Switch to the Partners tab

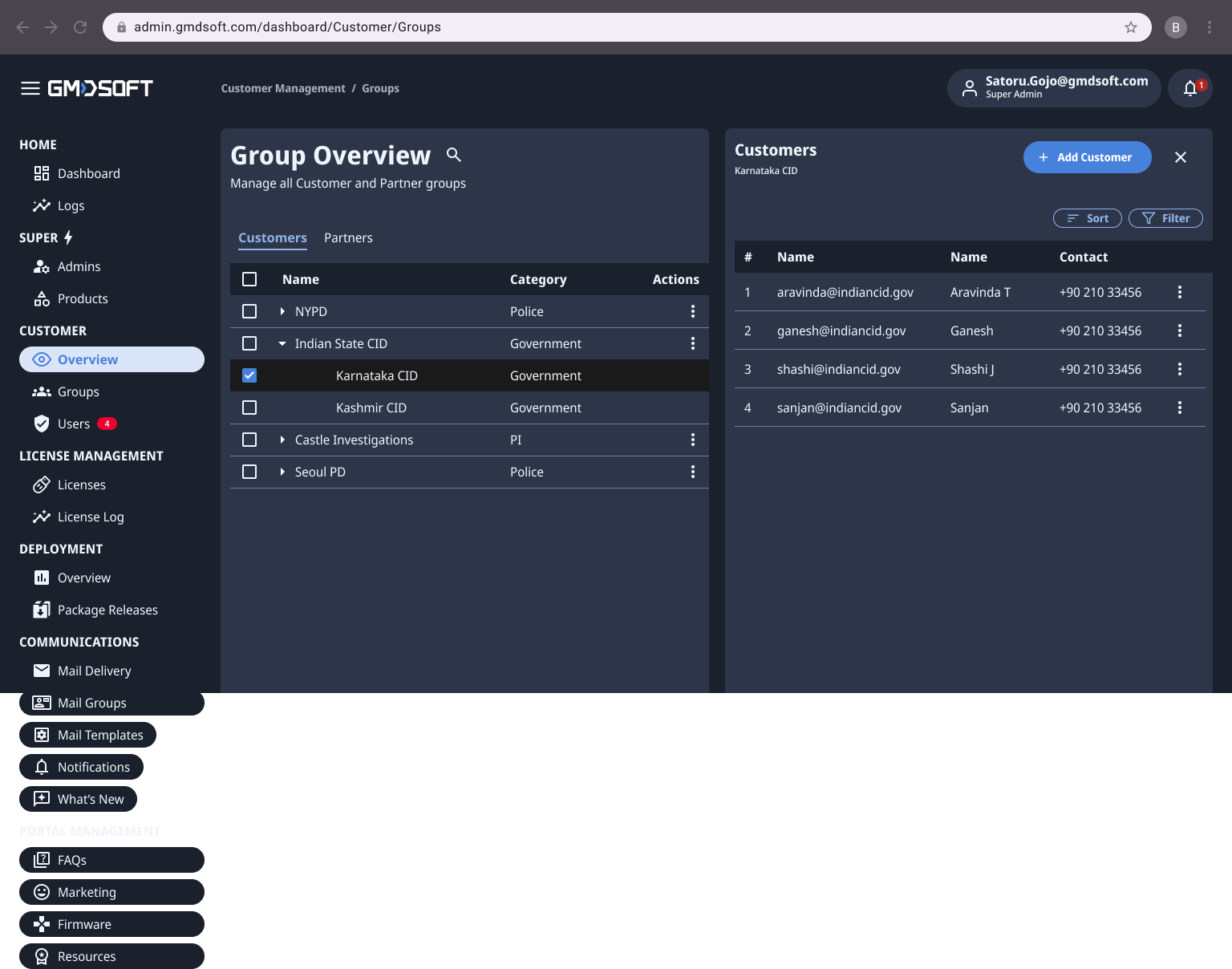[348, 238]
